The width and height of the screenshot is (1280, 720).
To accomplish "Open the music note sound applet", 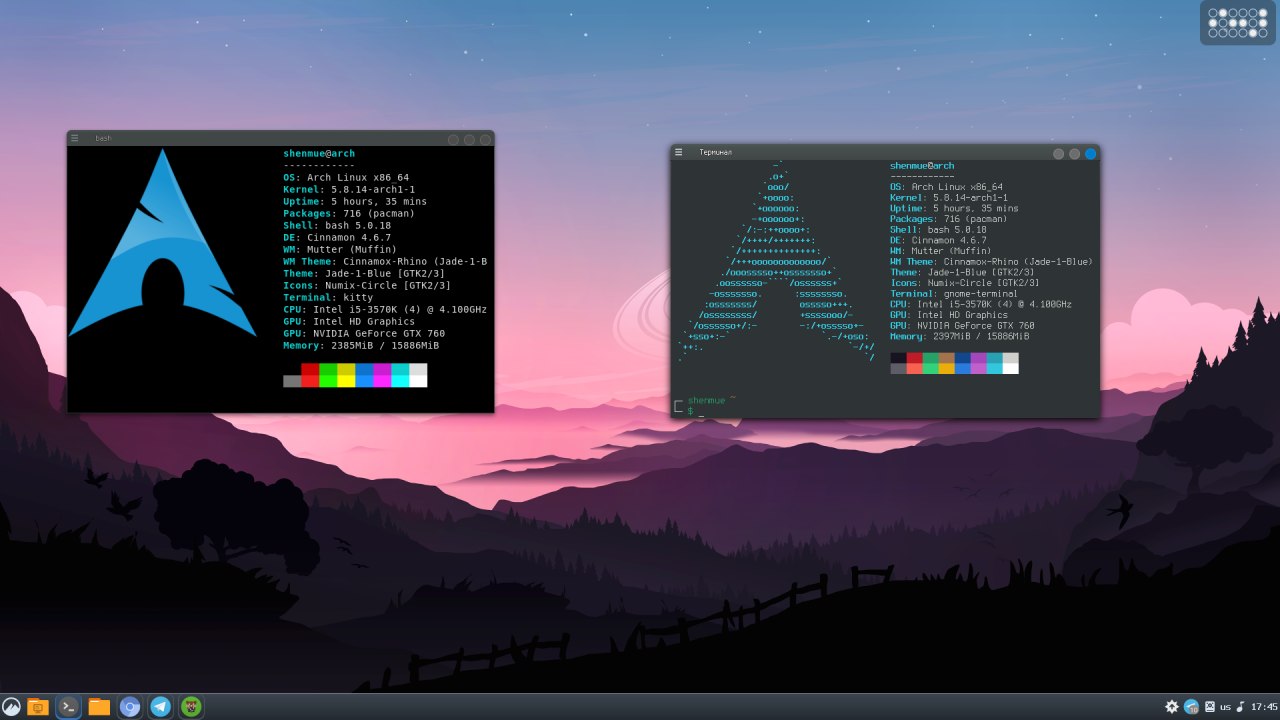I will [1241, 707].
